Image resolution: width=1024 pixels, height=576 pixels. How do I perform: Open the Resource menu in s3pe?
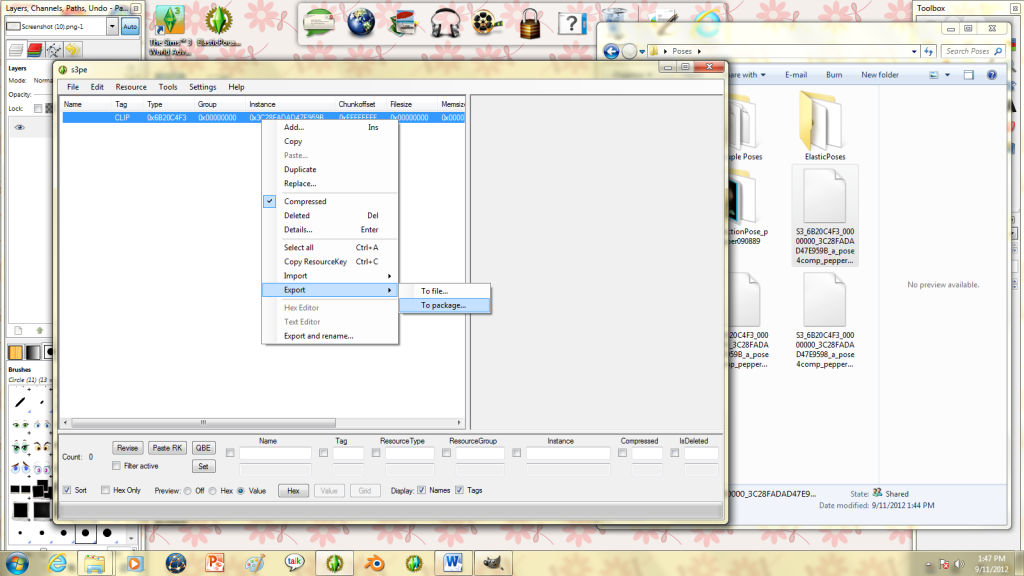(131, 87)
